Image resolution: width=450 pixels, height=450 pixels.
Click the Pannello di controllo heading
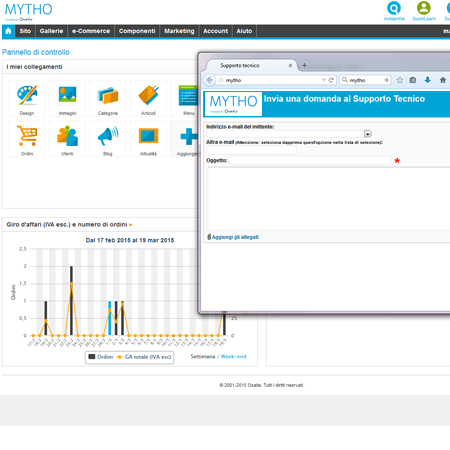click(x=36, y=52)
